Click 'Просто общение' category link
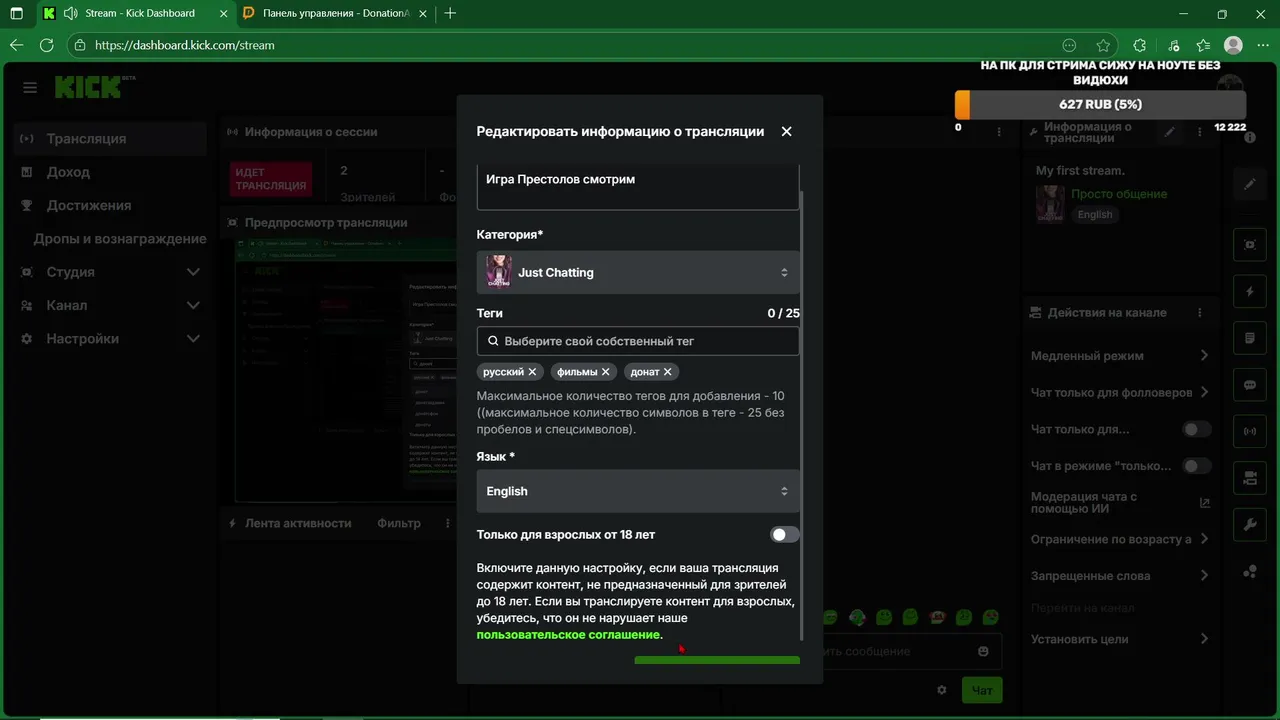 (1119, 194)
